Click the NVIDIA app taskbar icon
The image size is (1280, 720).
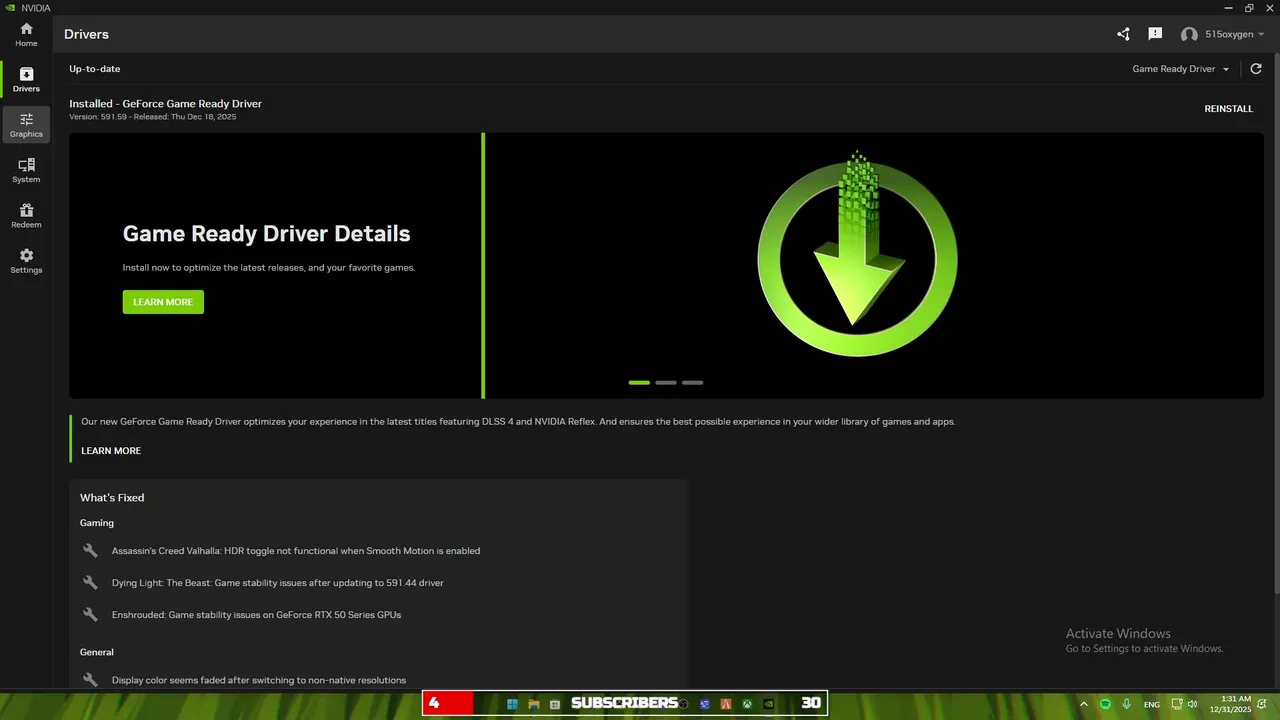click(x=769, y=704)
